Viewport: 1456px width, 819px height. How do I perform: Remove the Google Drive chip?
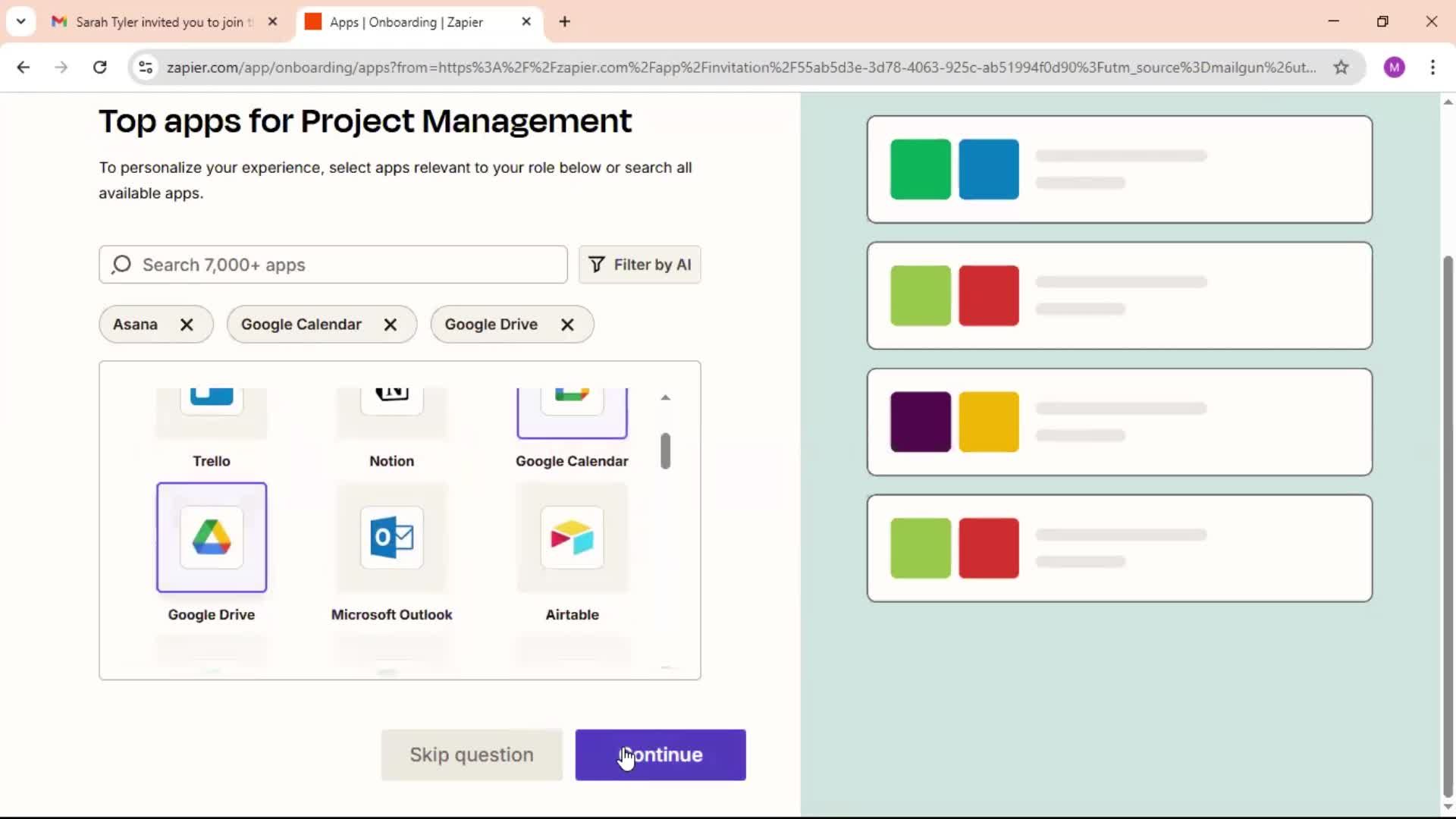(x=567, y=325)
